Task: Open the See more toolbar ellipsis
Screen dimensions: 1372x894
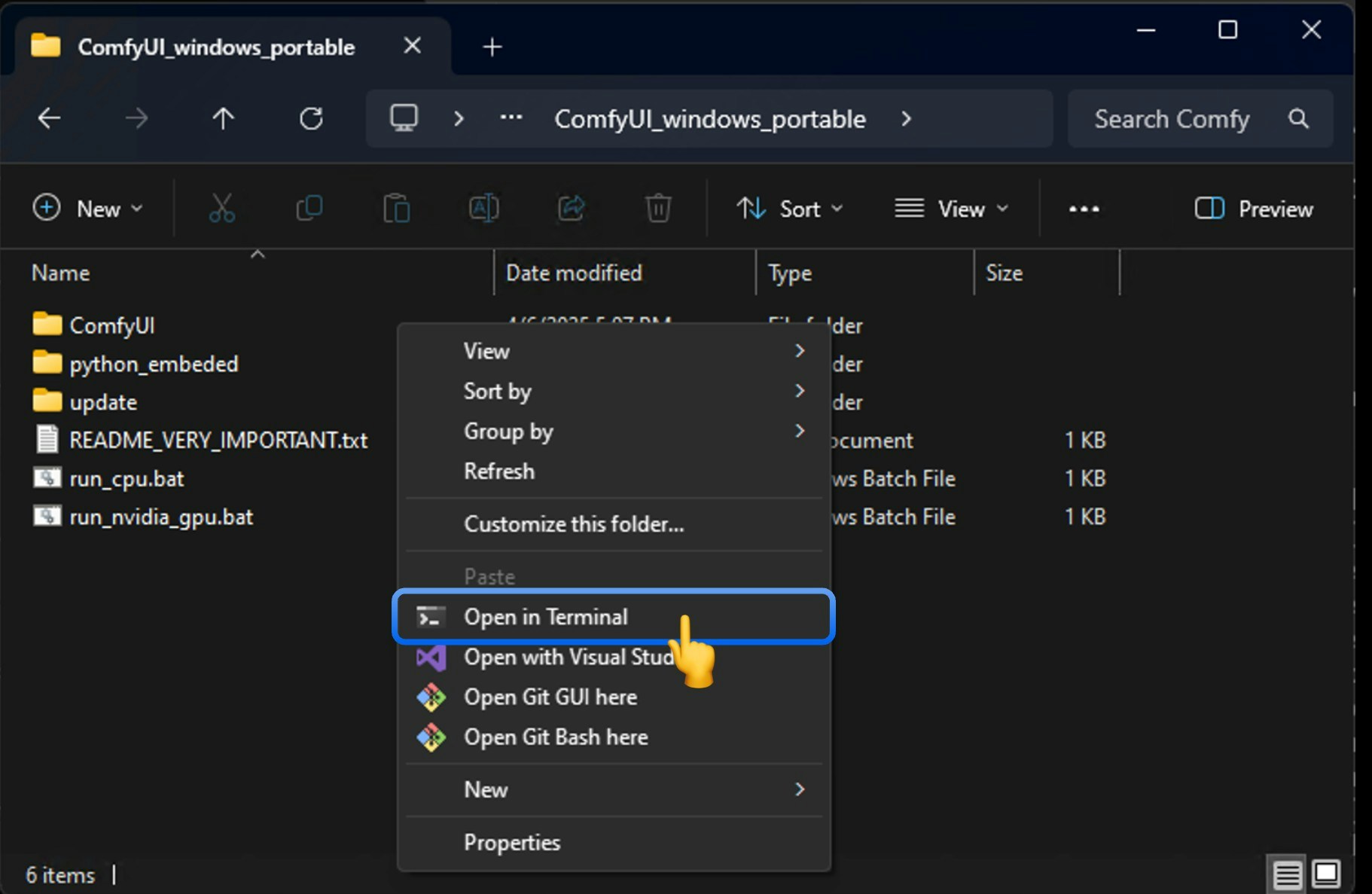Action: point(1084,209)
